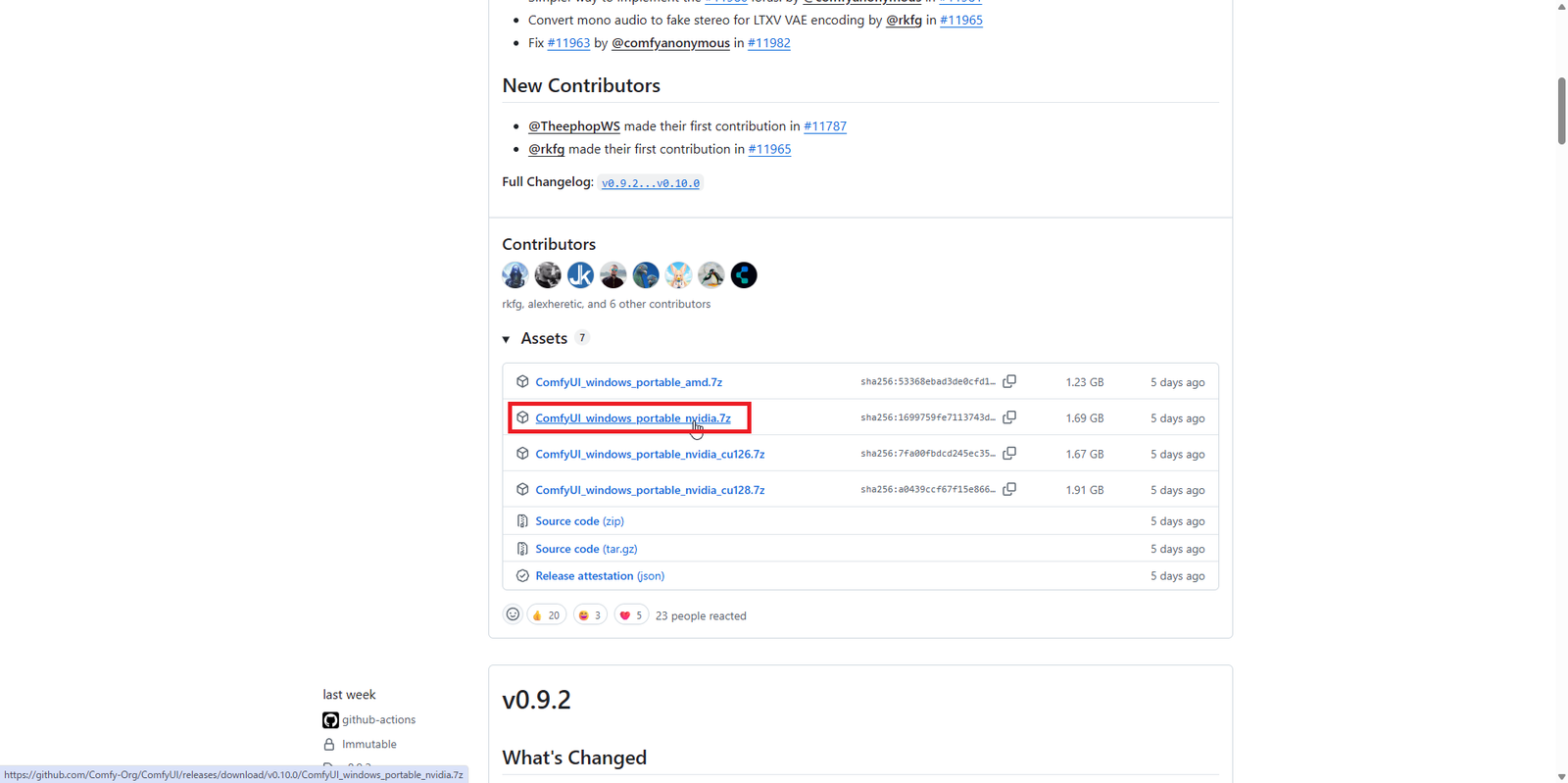Toggle thumbs up reaction with 20
This screenshot has width=1568, height=783.
tap(547, 615)
